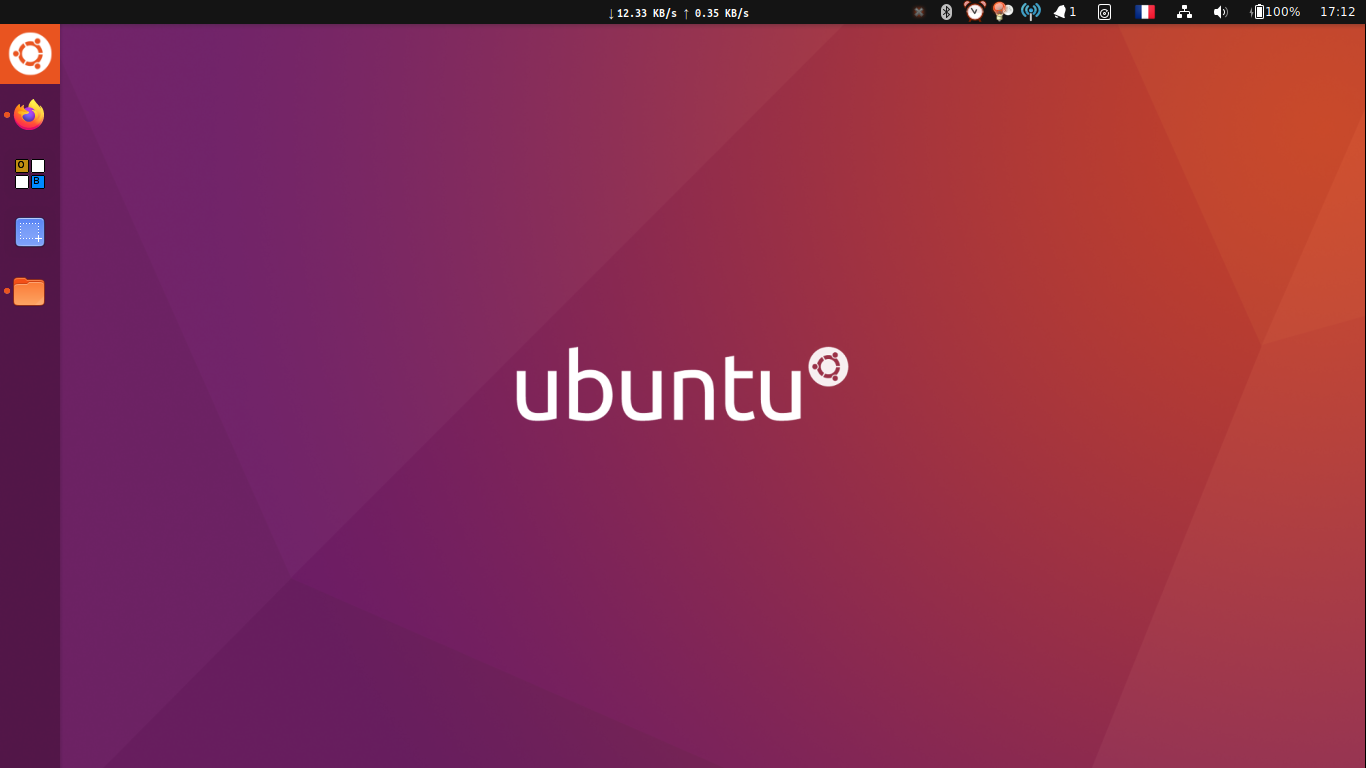The image size is (1366, 768).
Task: Open the 17:12 clock calendar menu
Action: point(1338,12)
